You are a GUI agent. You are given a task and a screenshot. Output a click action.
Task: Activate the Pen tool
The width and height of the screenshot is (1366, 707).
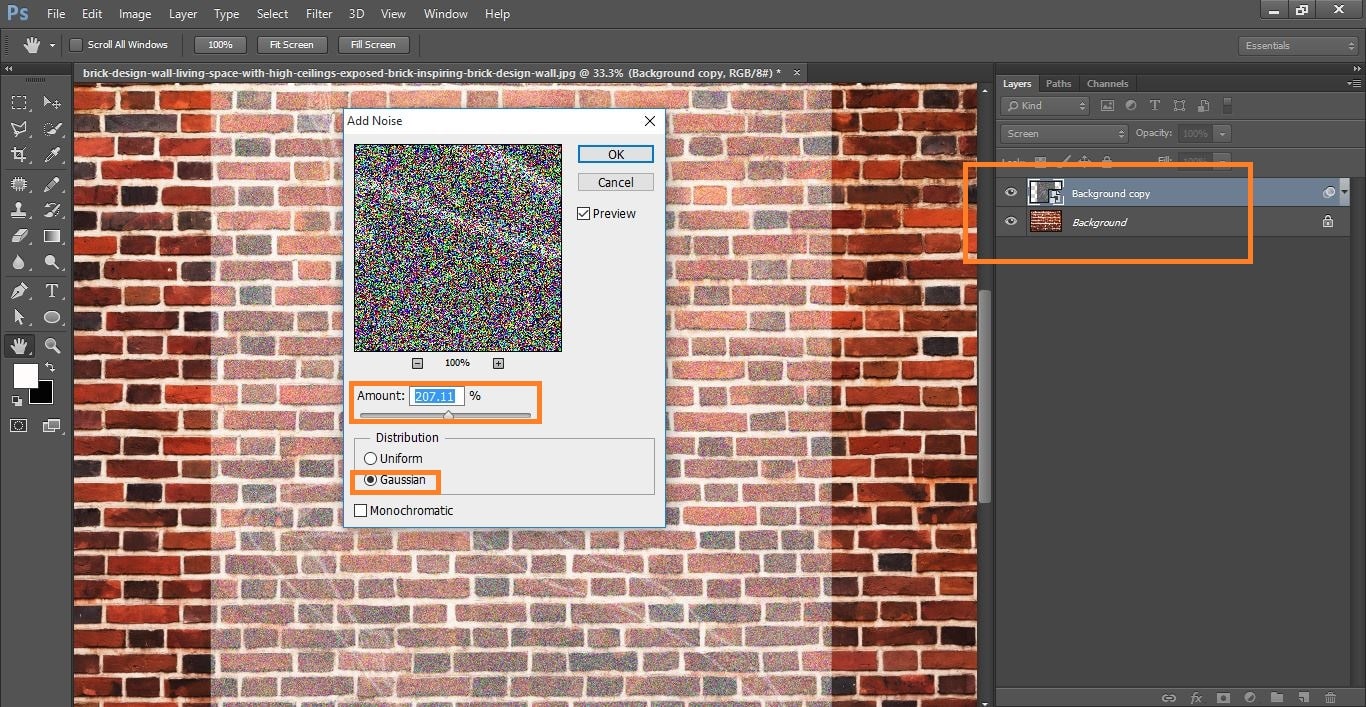coord(19,291)
